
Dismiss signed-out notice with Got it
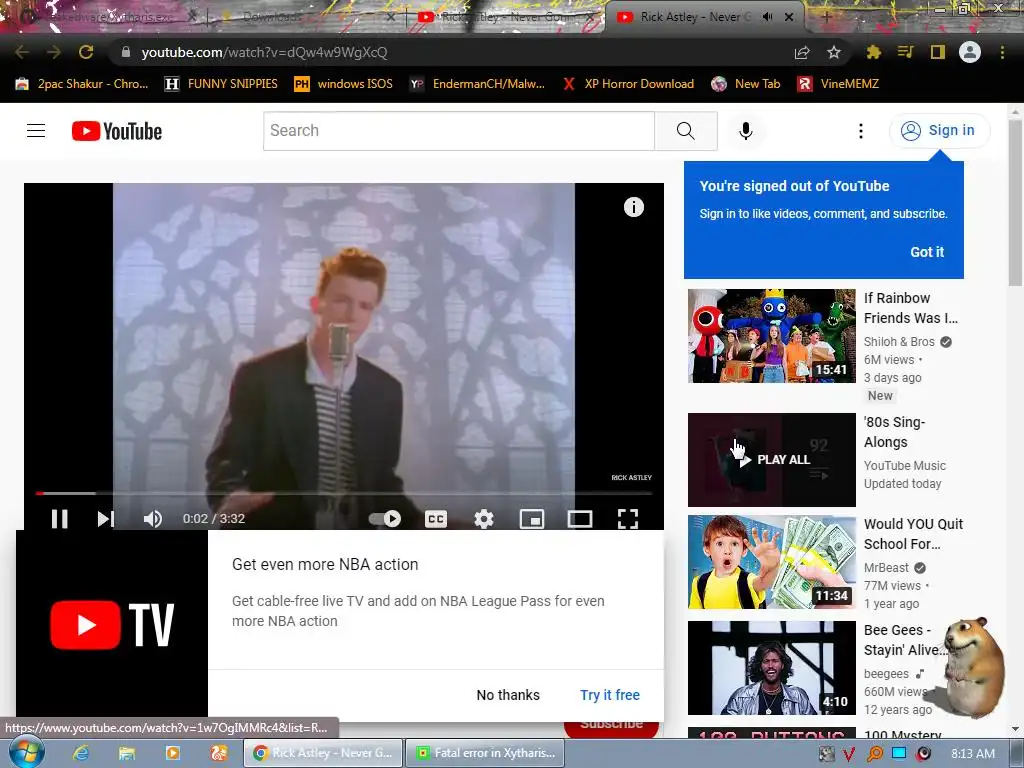(x=927, y=252)
